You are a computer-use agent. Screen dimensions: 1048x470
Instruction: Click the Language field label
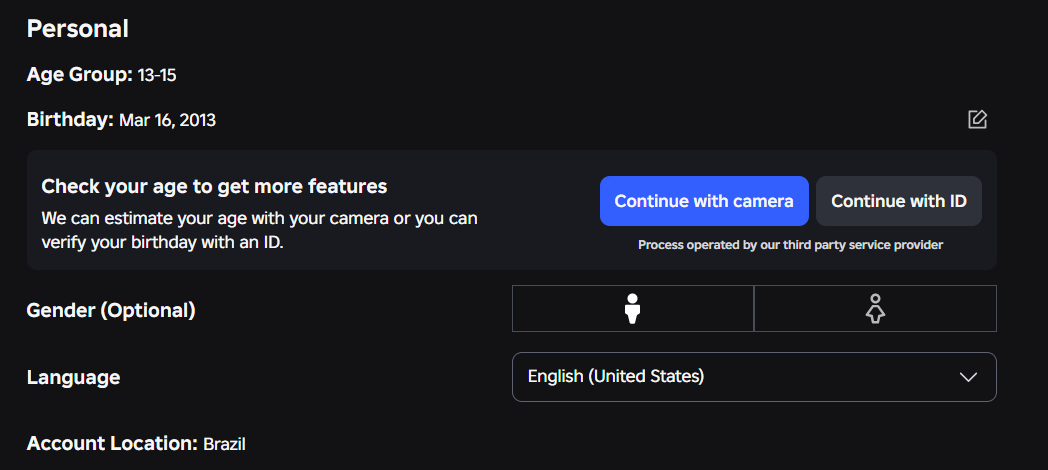74,377
